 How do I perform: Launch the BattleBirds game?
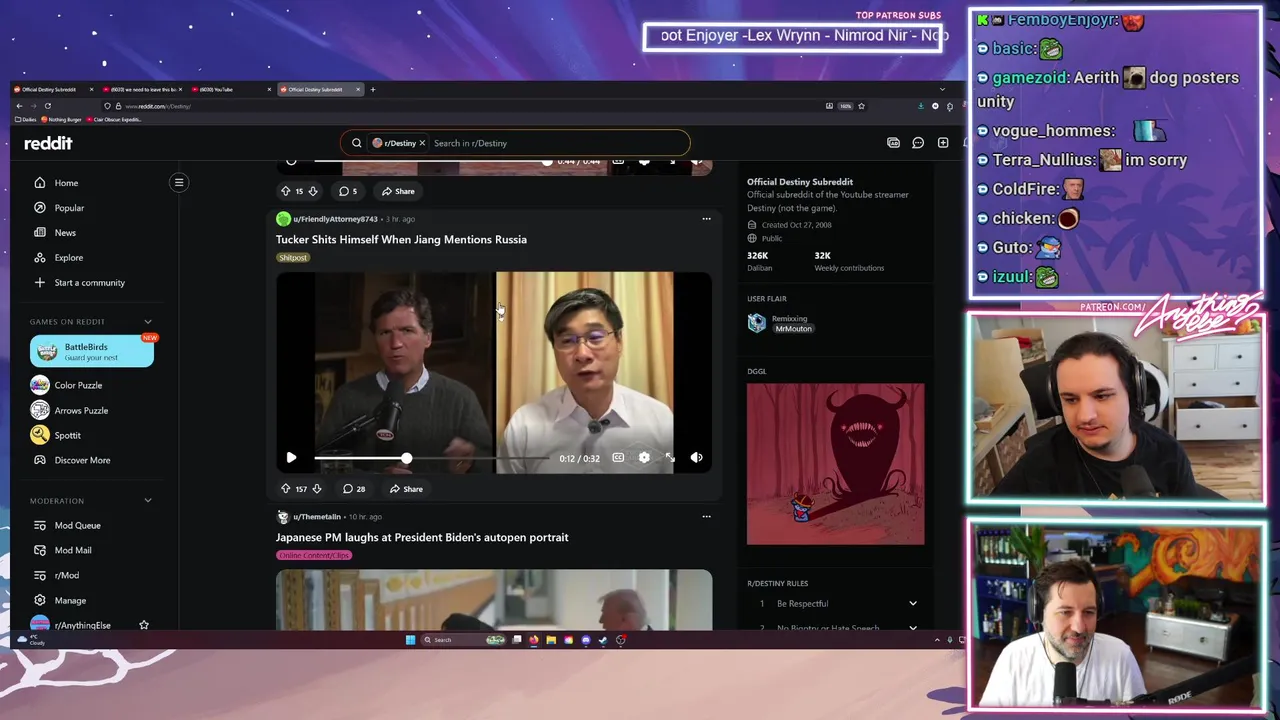(x=92, y=352)
